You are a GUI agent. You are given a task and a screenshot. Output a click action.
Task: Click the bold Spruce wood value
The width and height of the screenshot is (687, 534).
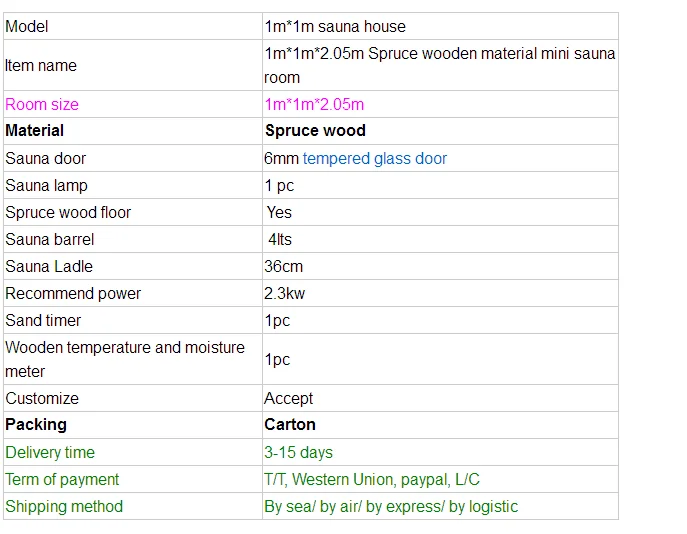(x=315, y=130)
